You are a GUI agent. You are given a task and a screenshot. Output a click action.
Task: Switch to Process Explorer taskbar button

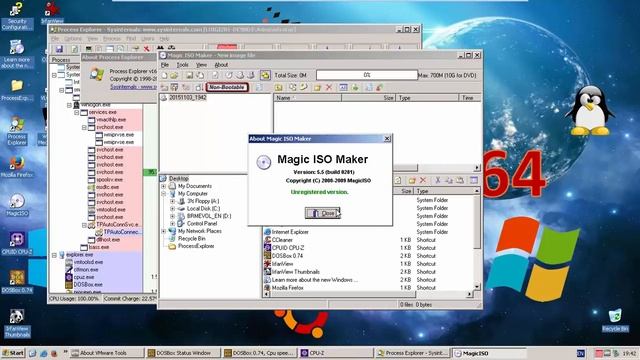click(413, 353)
